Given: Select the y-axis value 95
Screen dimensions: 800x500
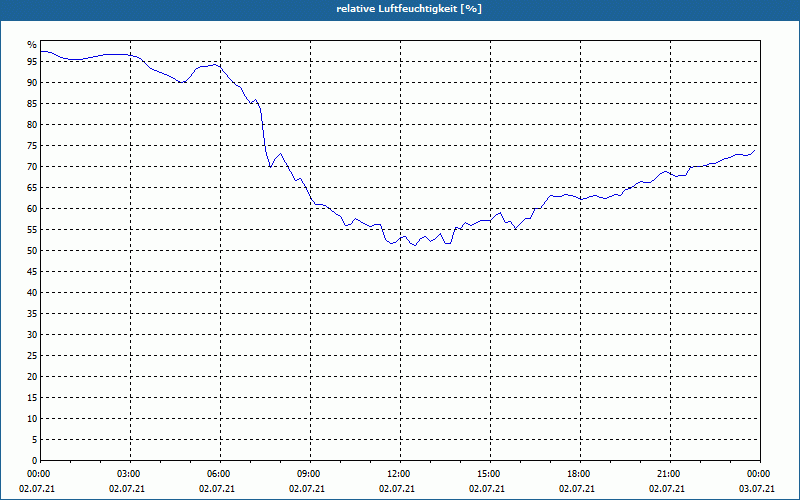Looking at the screenshot, I should pyautogui.click(x=32, y=62).
